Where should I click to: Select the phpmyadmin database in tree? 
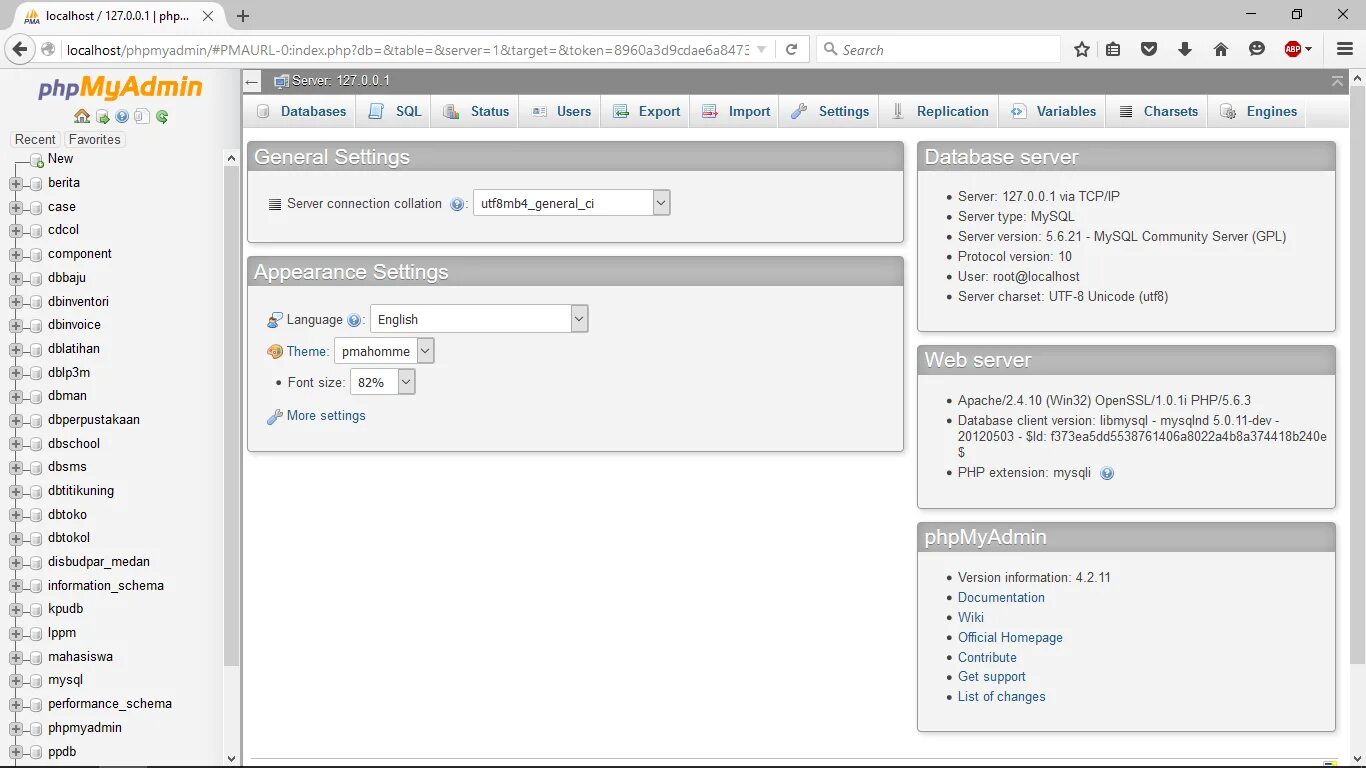tap(85, 728)
